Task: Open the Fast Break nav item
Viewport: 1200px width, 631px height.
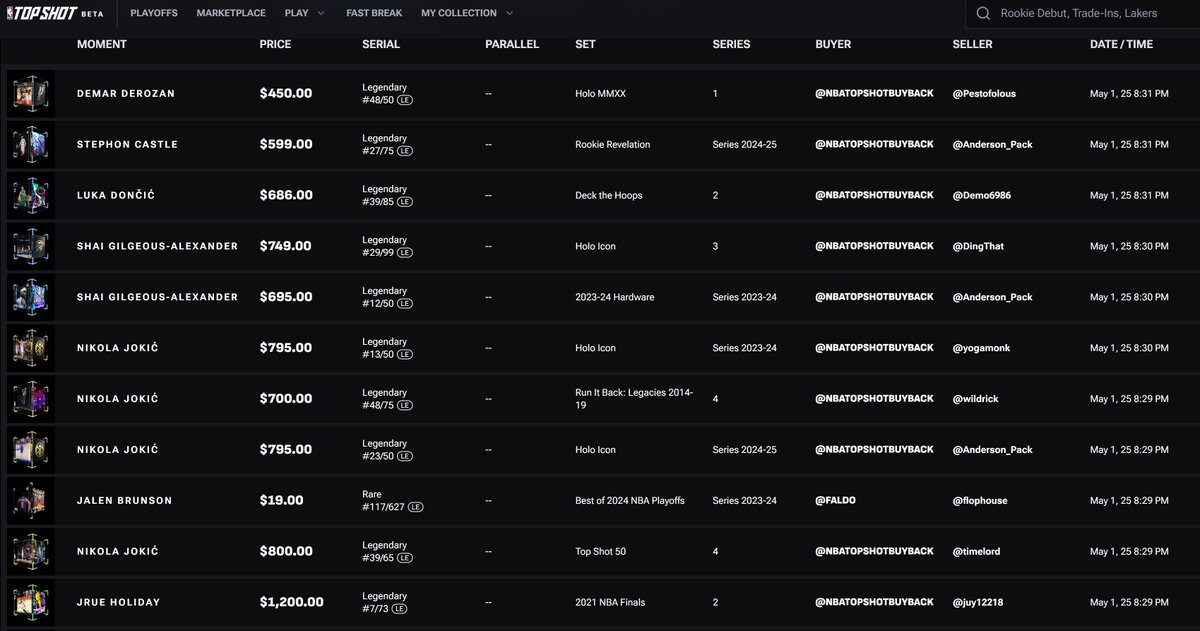Action: pos(374,13)
